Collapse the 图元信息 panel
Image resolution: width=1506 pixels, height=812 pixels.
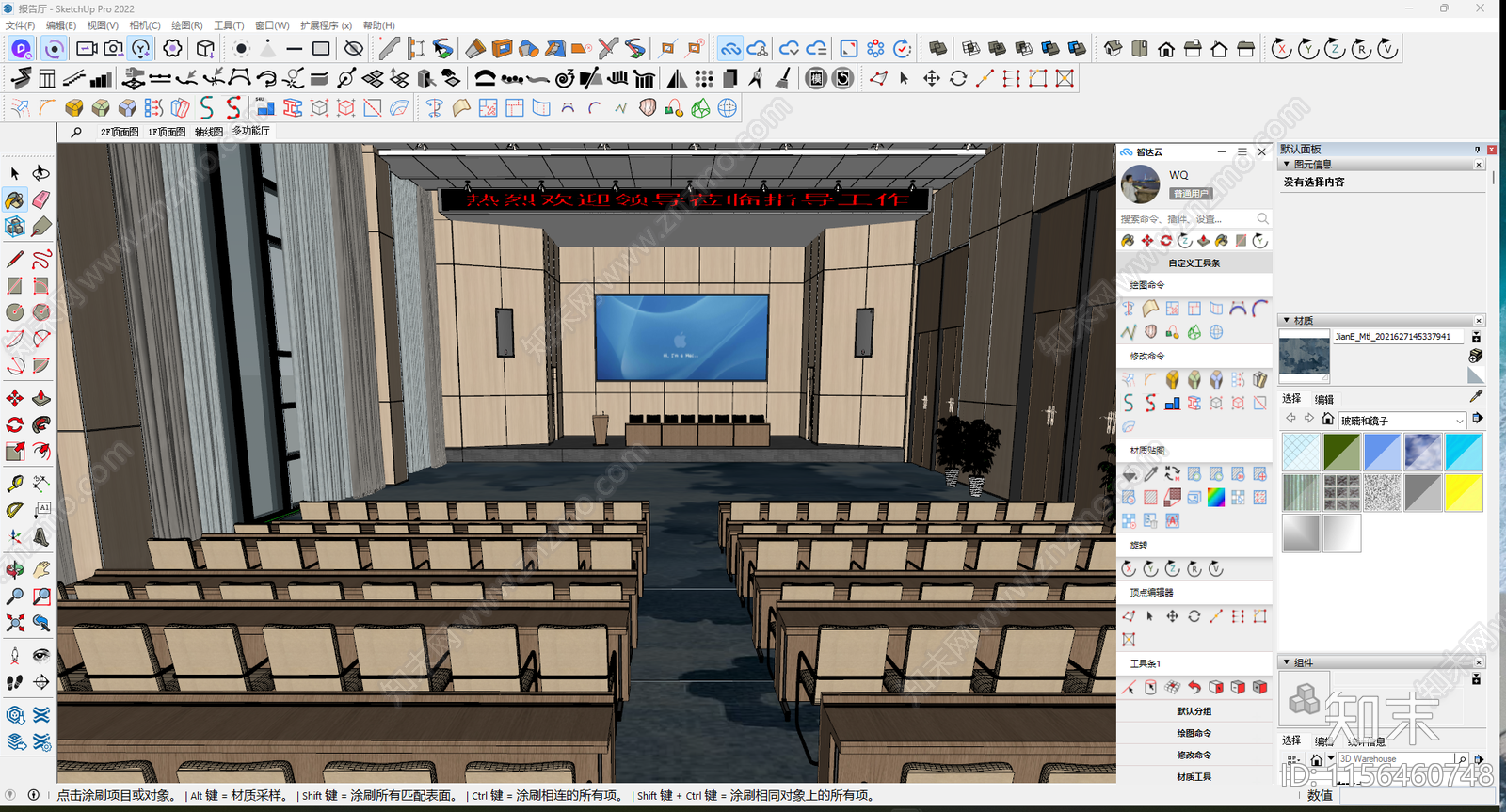(x=1287, y=164)
